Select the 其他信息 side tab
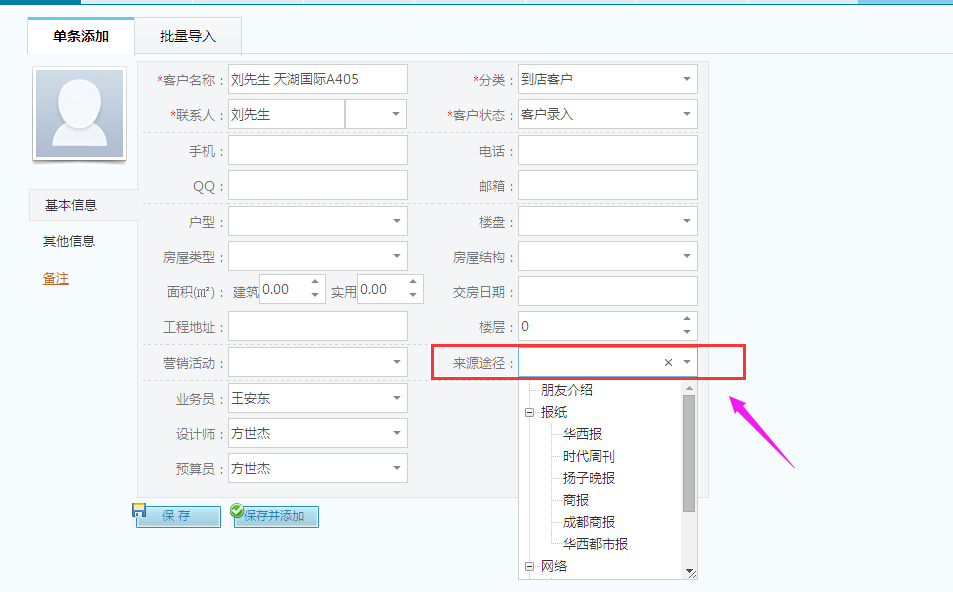 tap(69, 241)
